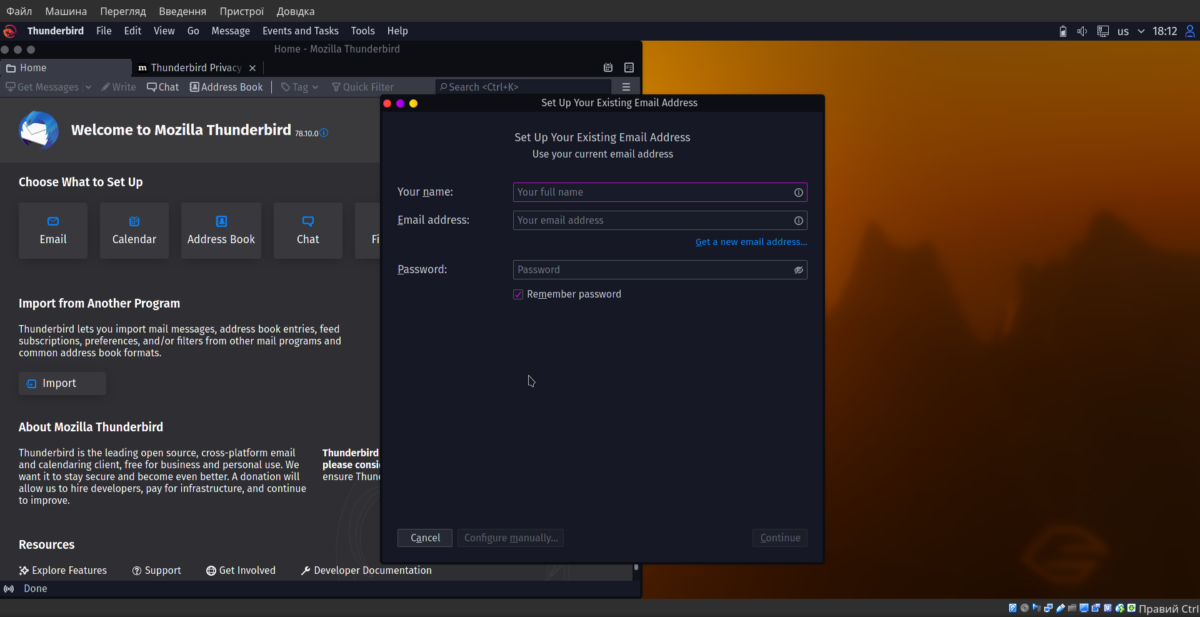The width and height of the screenshot is (1200, 617).
Task: Click VirtualBox USB device status icon
Action: [1060, 608]
